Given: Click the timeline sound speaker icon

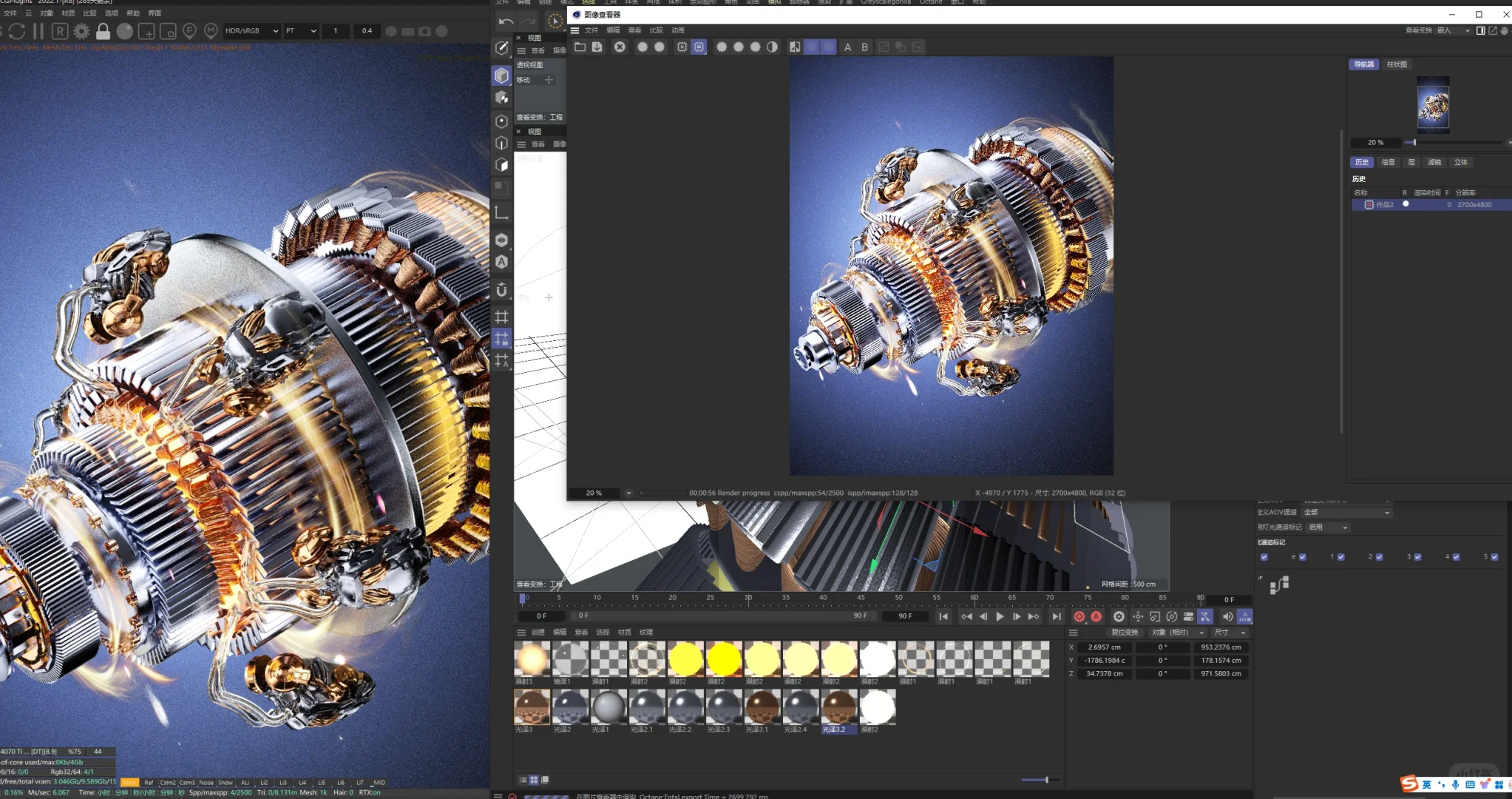Looking at the screenshot, I should point(1227,616).
